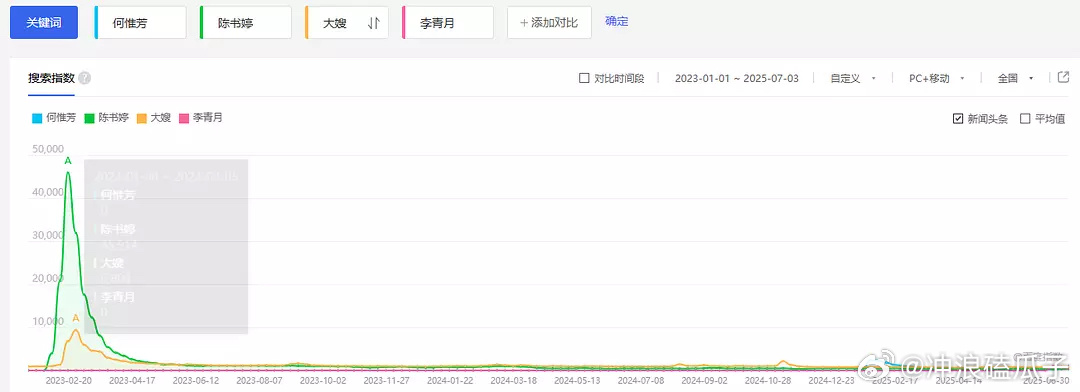The image size is (1080, 392).
Task: Click the orange A news marker on chart
Action: point(76,318)
